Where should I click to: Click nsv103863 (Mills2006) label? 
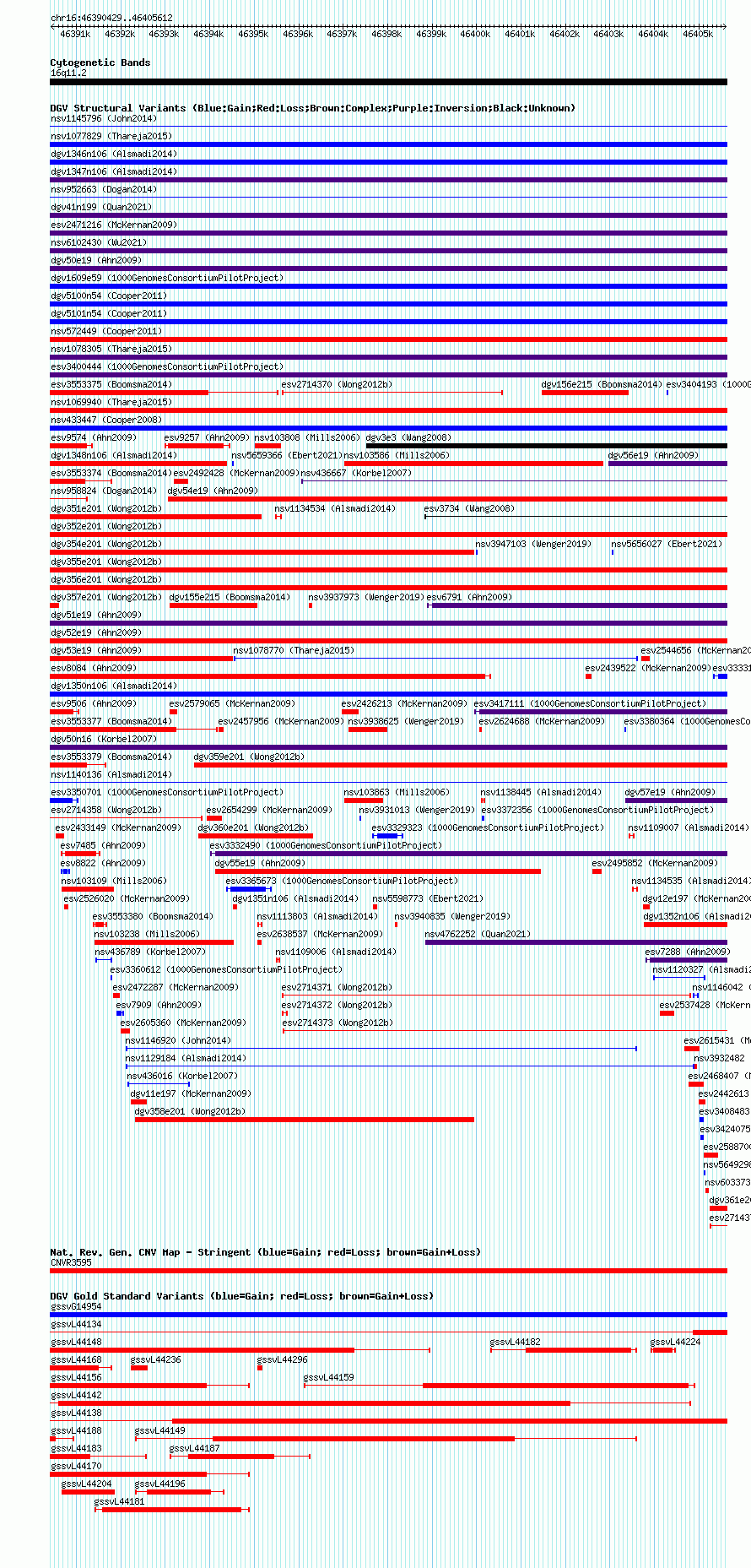coord(397,792)
